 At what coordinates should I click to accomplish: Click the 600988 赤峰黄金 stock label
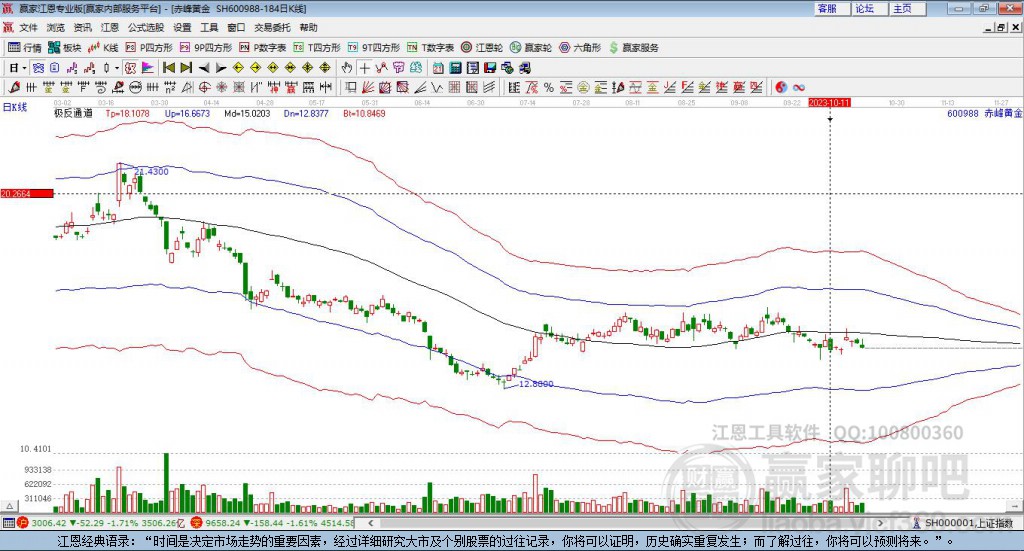984,114
